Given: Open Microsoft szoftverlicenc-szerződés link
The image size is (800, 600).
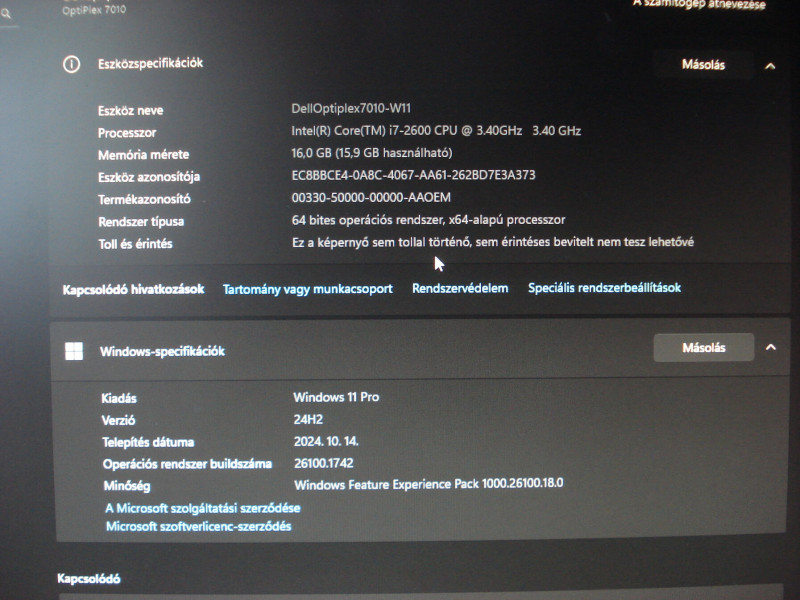Looking at the screenshot, I should point(198,526).
